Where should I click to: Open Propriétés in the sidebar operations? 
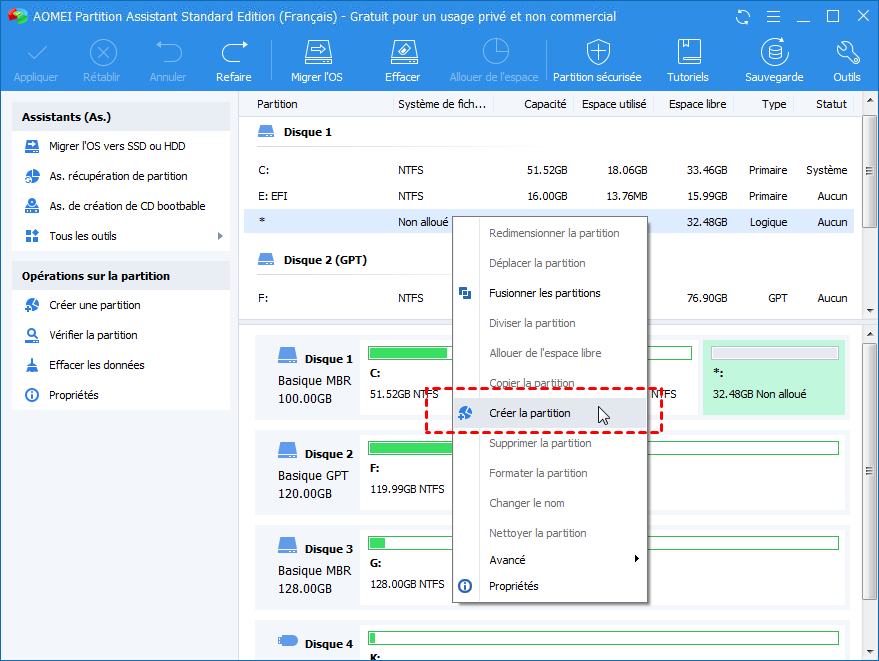73,395
